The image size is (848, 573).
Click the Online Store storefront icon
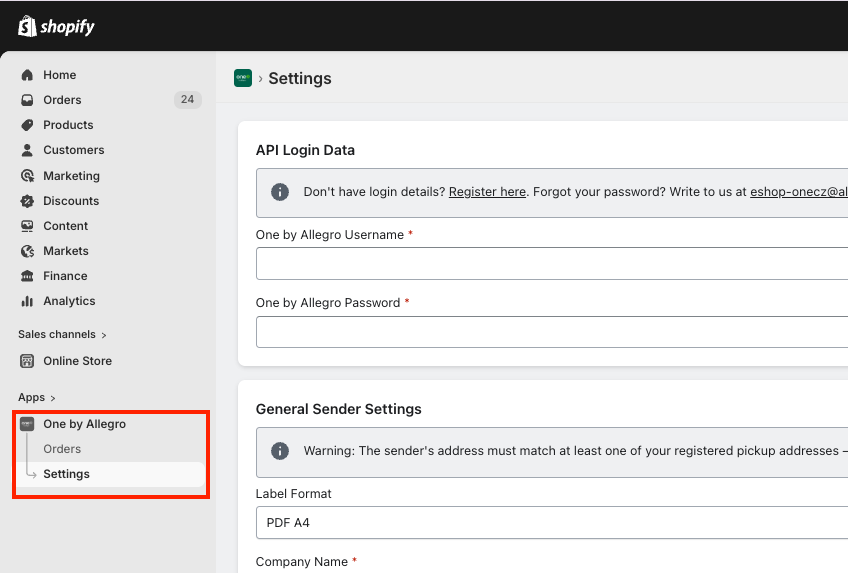pos(27,361)
